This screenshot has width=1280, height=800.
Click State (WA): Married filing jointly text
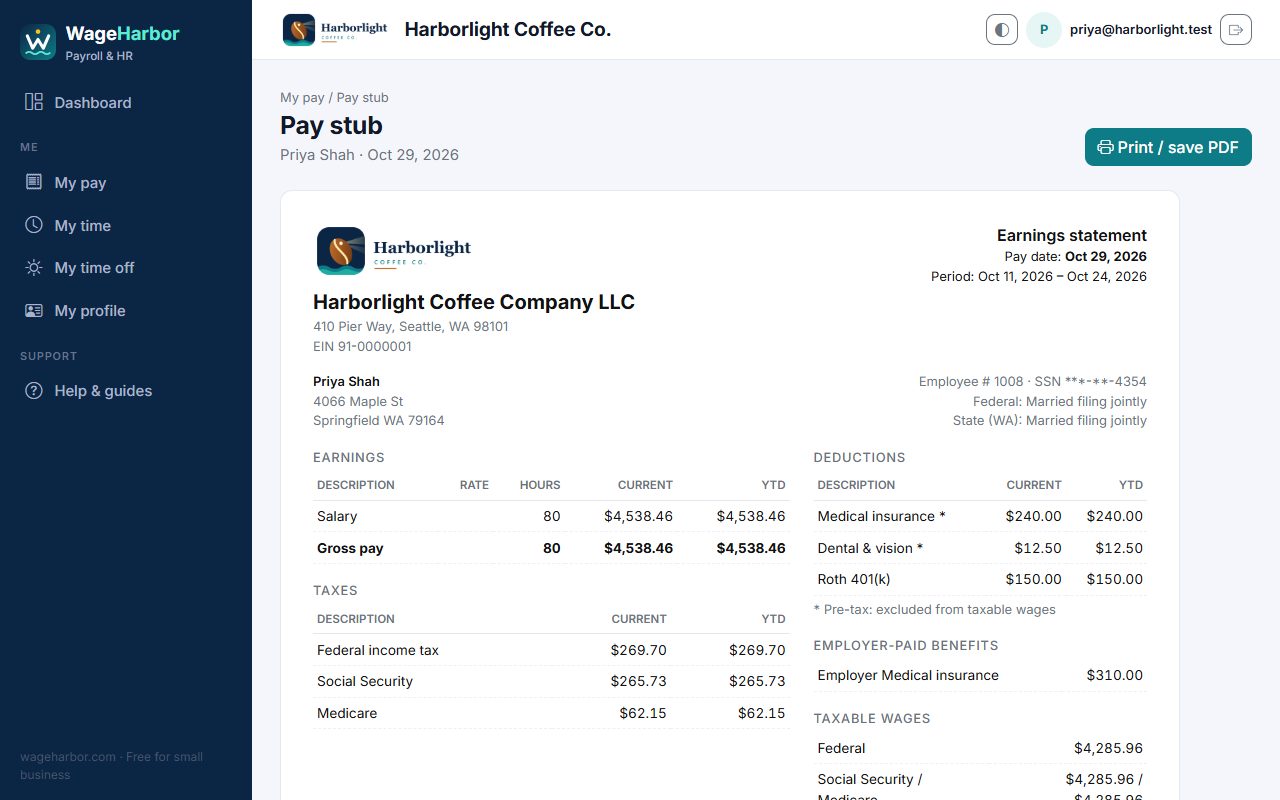tap(1050, 420)
